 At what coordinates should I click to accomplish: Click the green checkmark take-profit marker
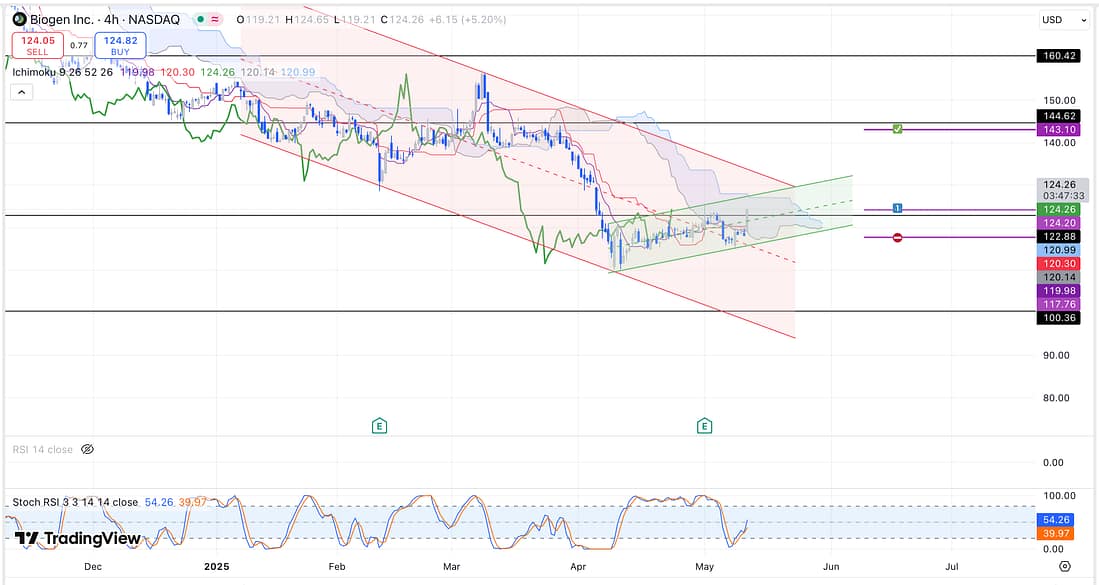(x=898, y=129)
